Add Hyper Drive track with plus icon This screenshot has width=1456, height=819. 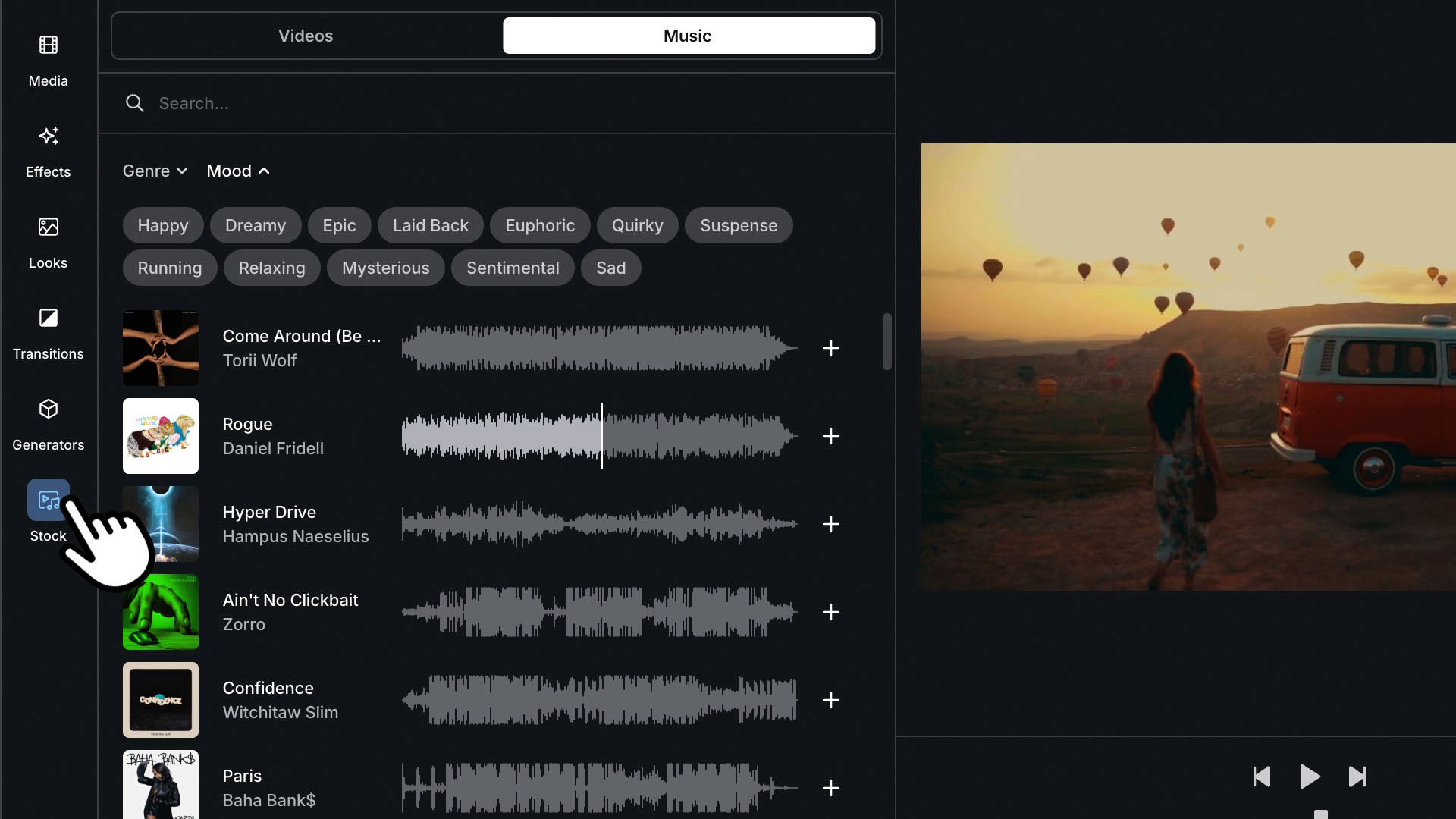click(831, 524)
